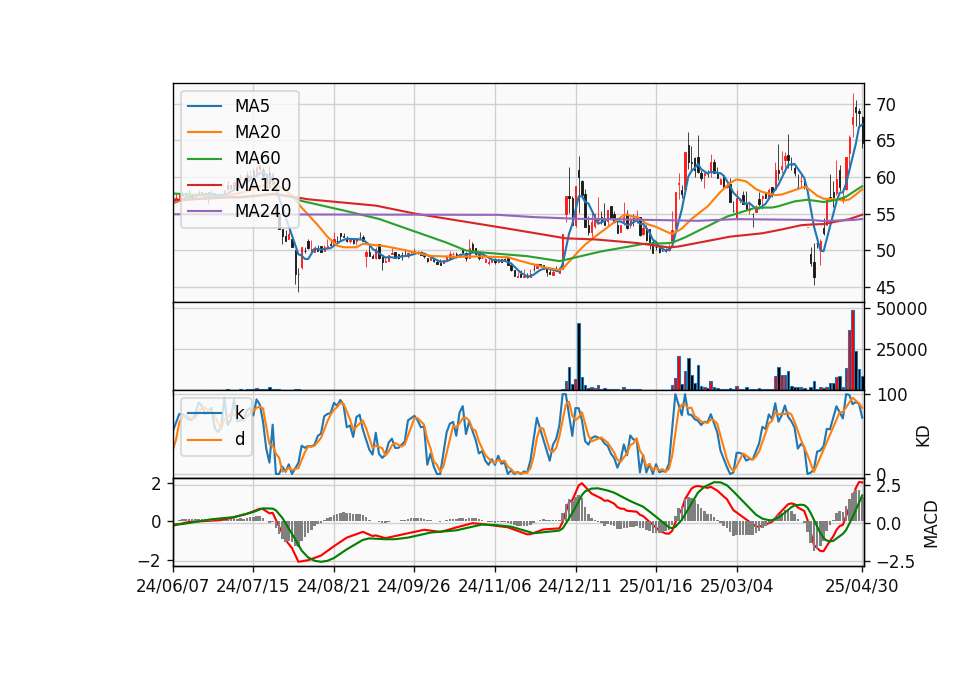Click the red volume spike nearest 50000
This screenshot has height=690, width=960.
pos(853,350)
